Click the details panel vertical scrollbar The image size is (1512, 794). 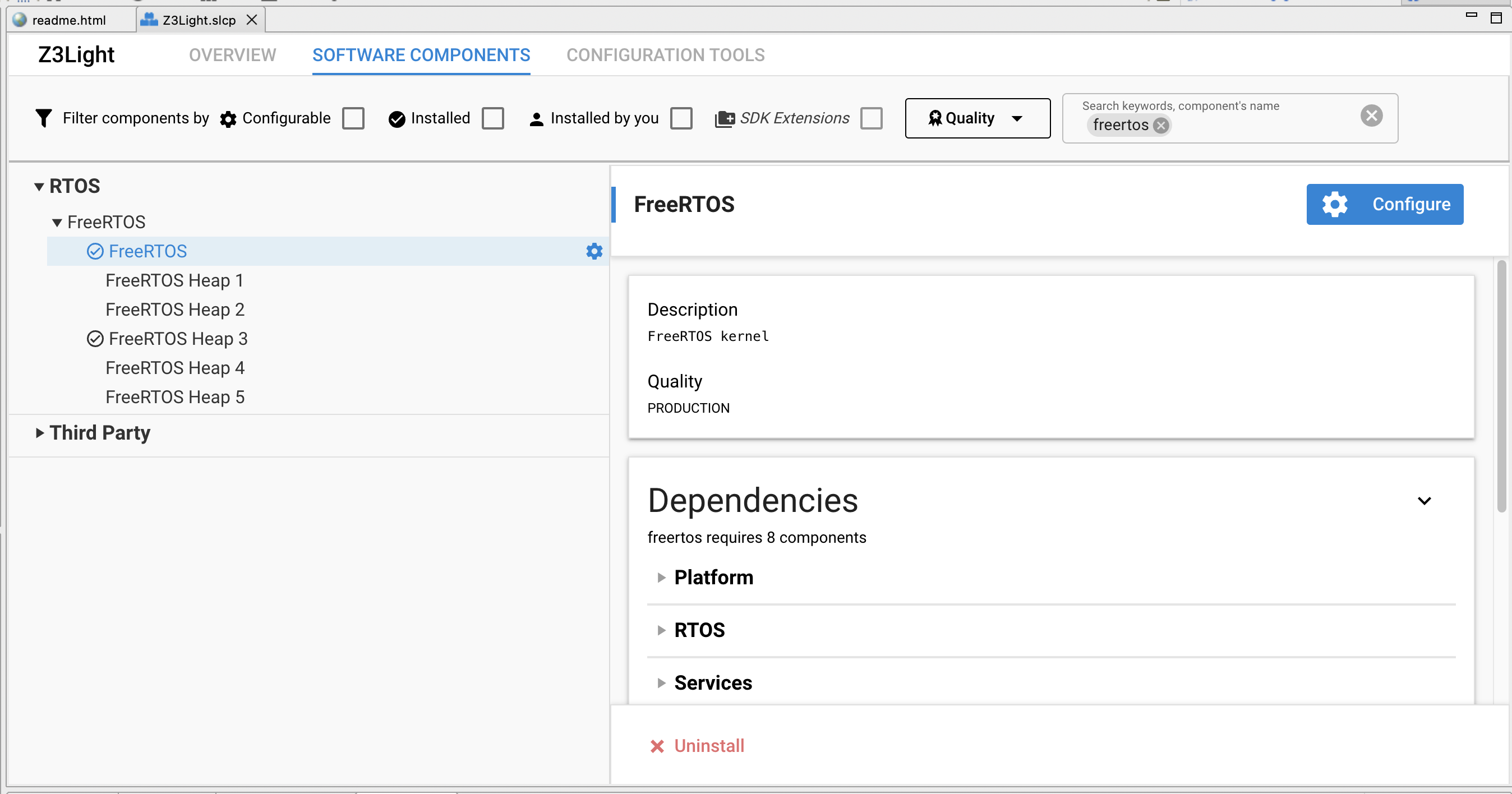tap(1501, 387)
